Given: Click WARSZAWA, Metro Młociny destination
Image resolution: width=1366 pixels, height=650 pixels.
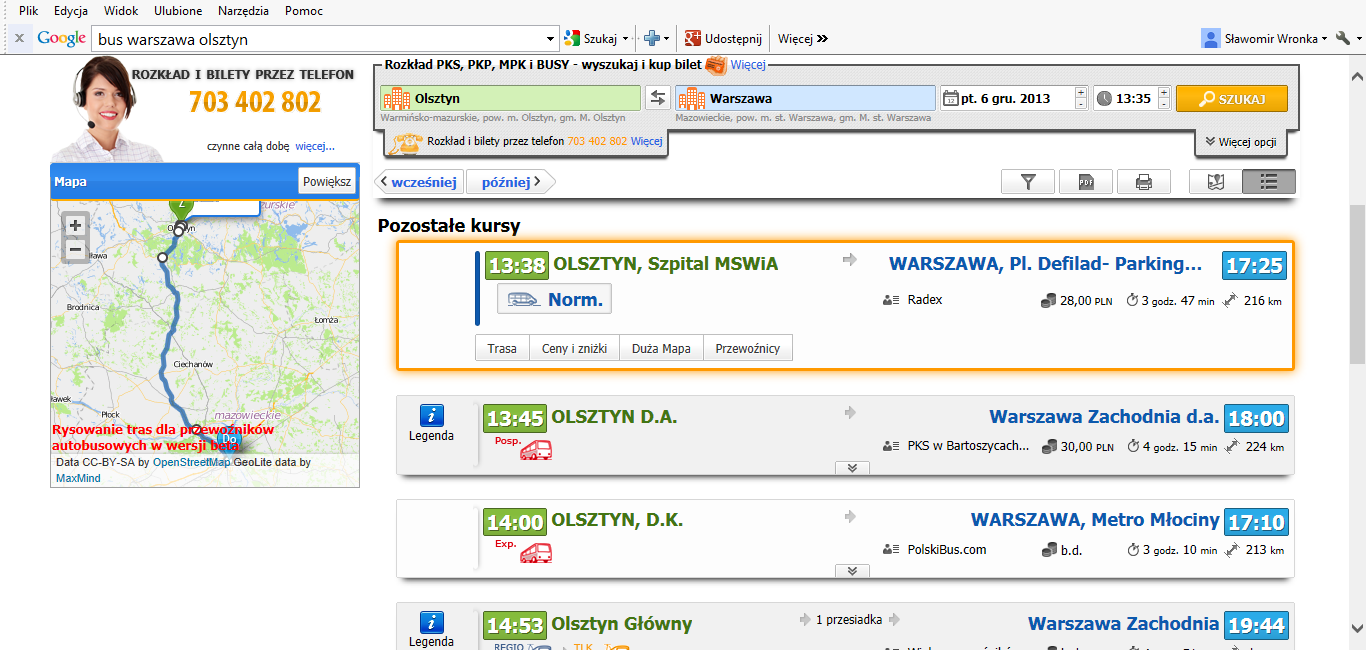Looking at the screenshot, I should point(1095,520).
